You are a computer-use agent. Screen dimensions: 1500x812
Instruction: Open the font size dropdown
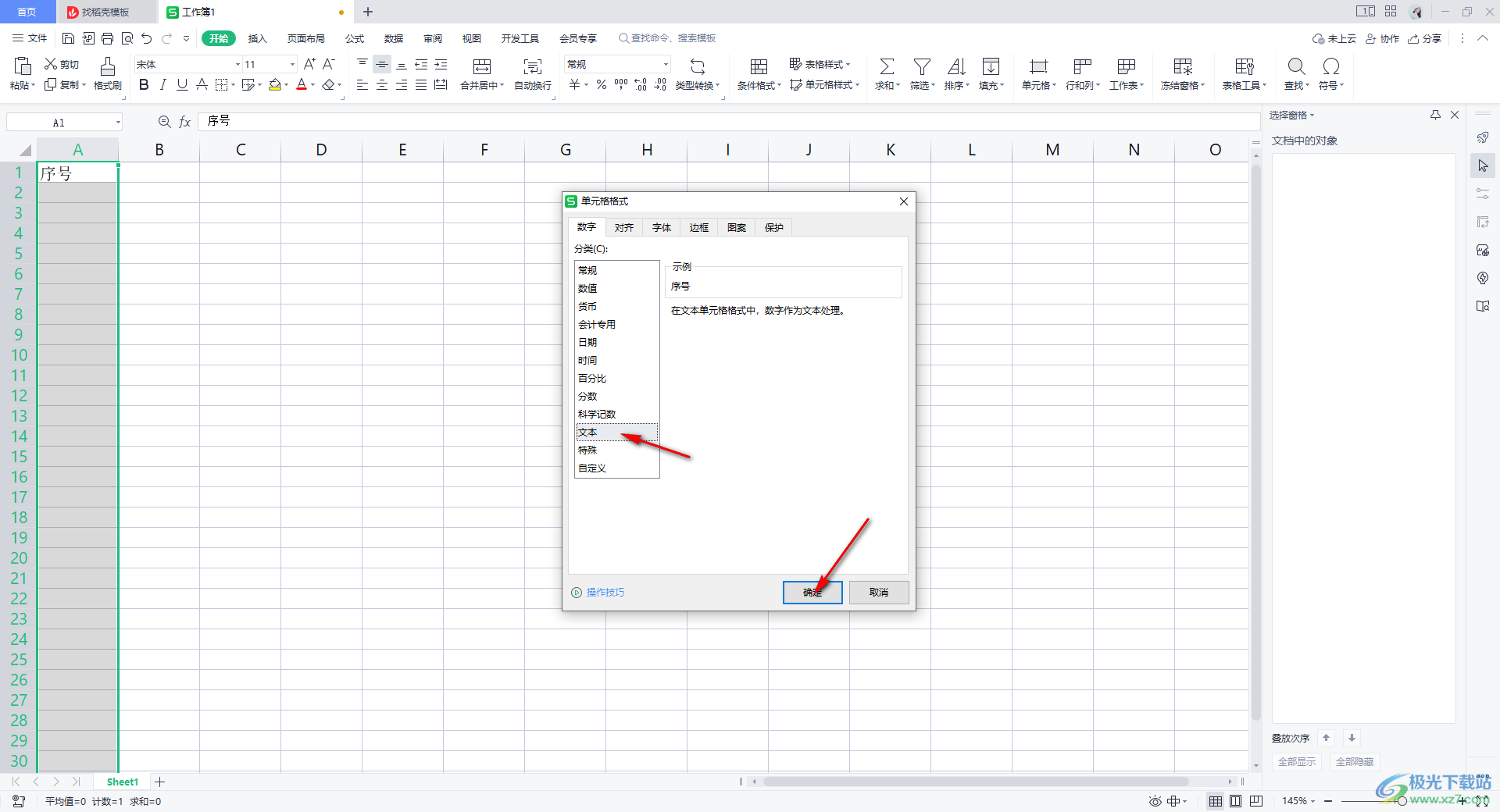(292, 64)
